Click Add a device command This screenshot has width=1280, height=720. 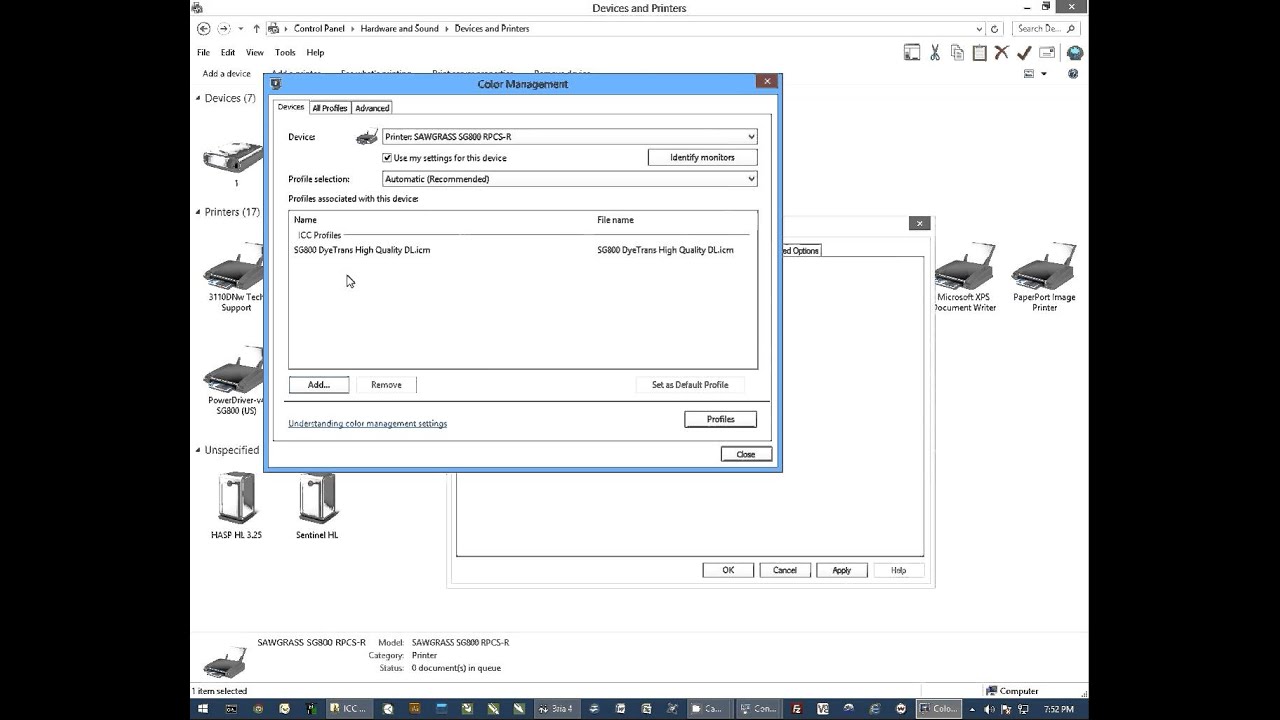click(x=227, y=74)
